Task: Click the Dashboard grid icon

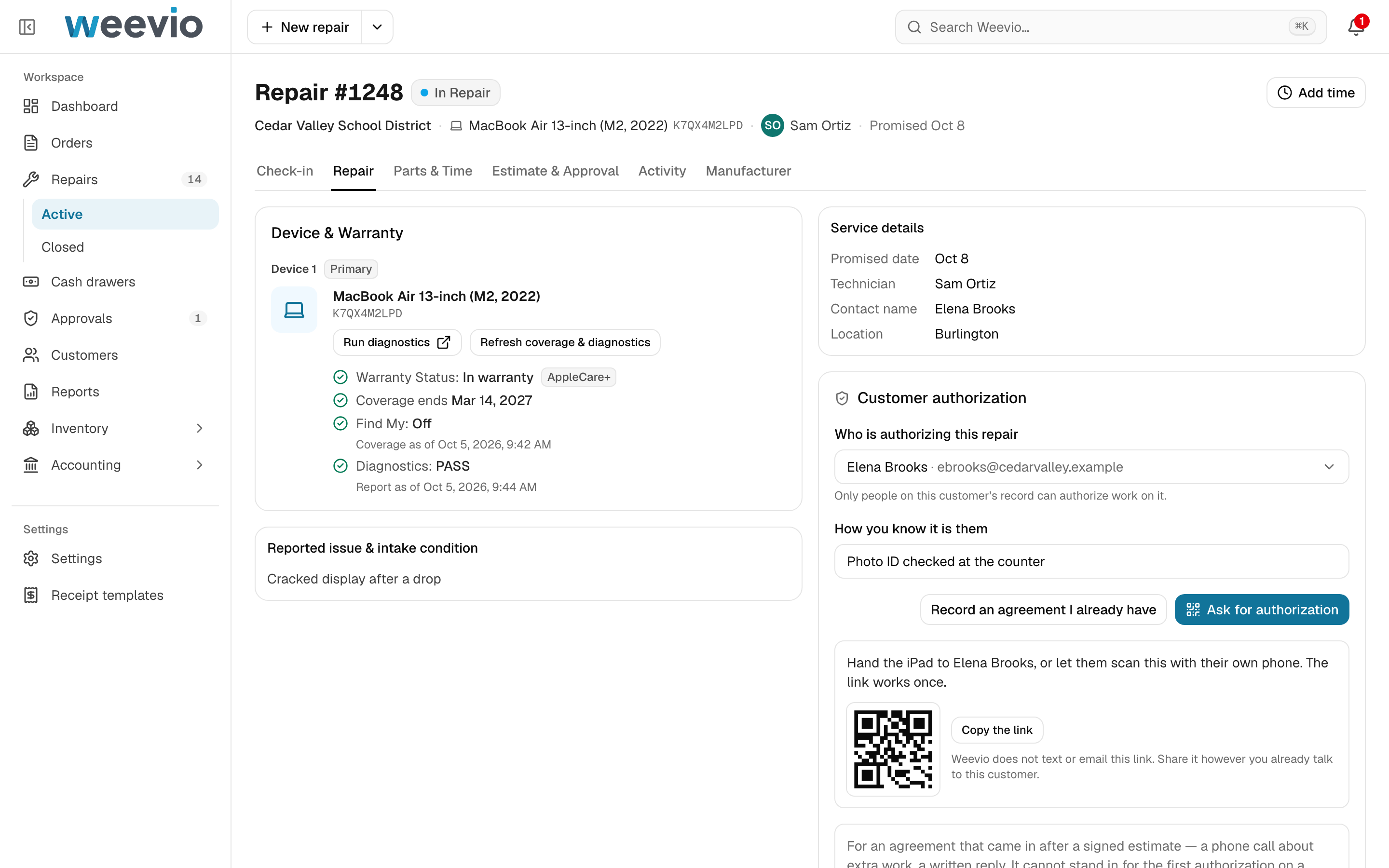Action: (x=31, y=106)
